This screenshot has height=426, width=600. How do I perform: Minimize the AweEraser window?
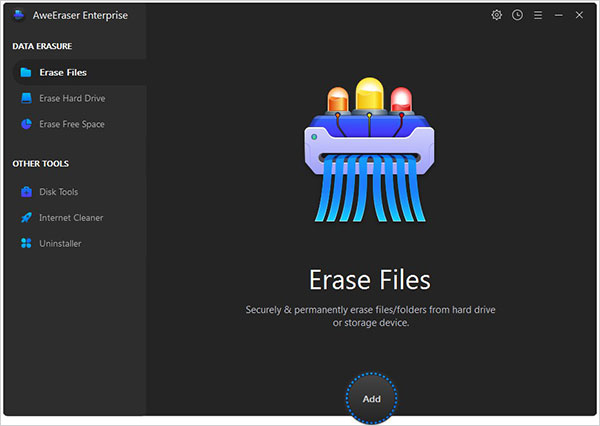558,15
